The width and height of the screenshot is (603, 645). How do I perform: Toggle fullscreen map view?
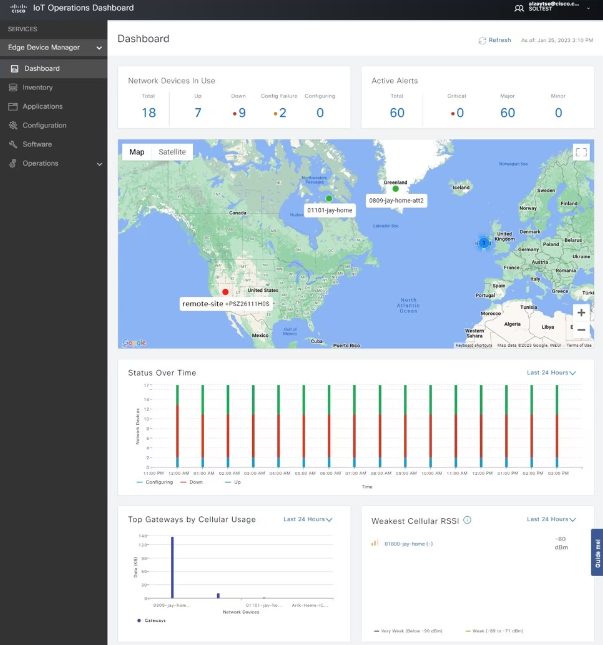point(581,153)
